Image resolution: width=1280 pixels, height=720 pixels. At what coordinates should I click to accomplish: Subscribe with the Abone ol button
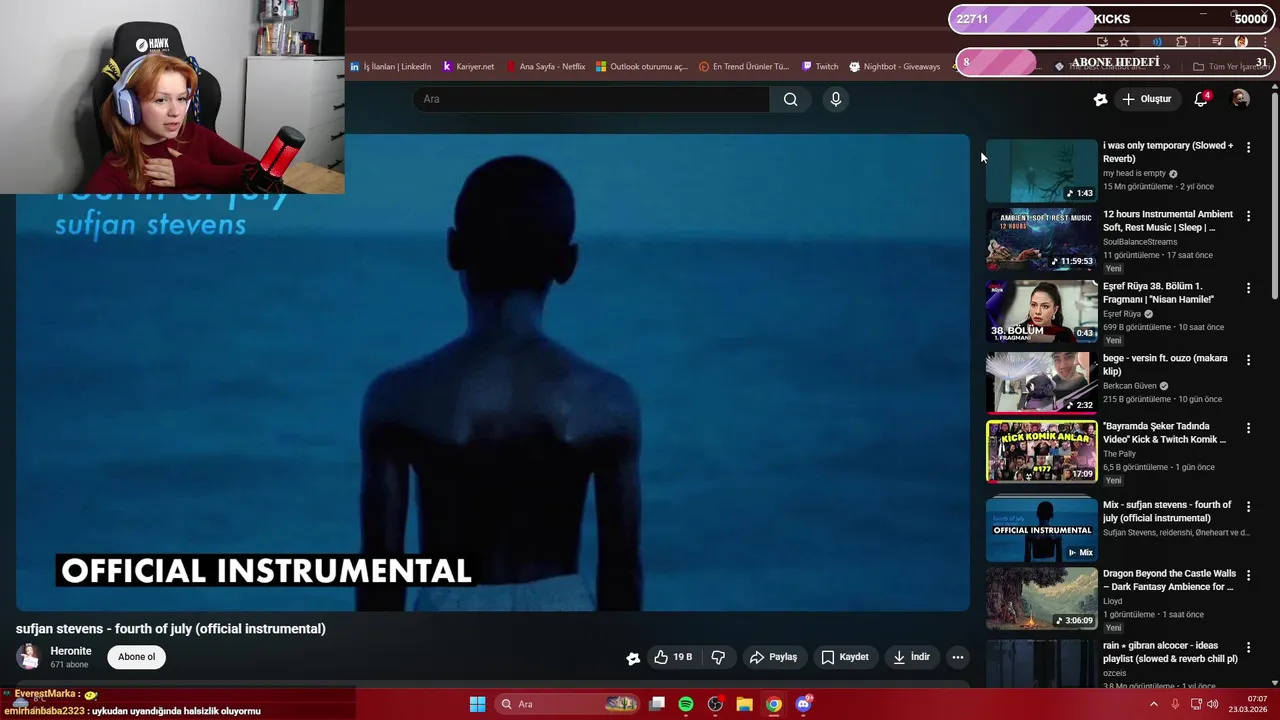(x=137, y=657)
